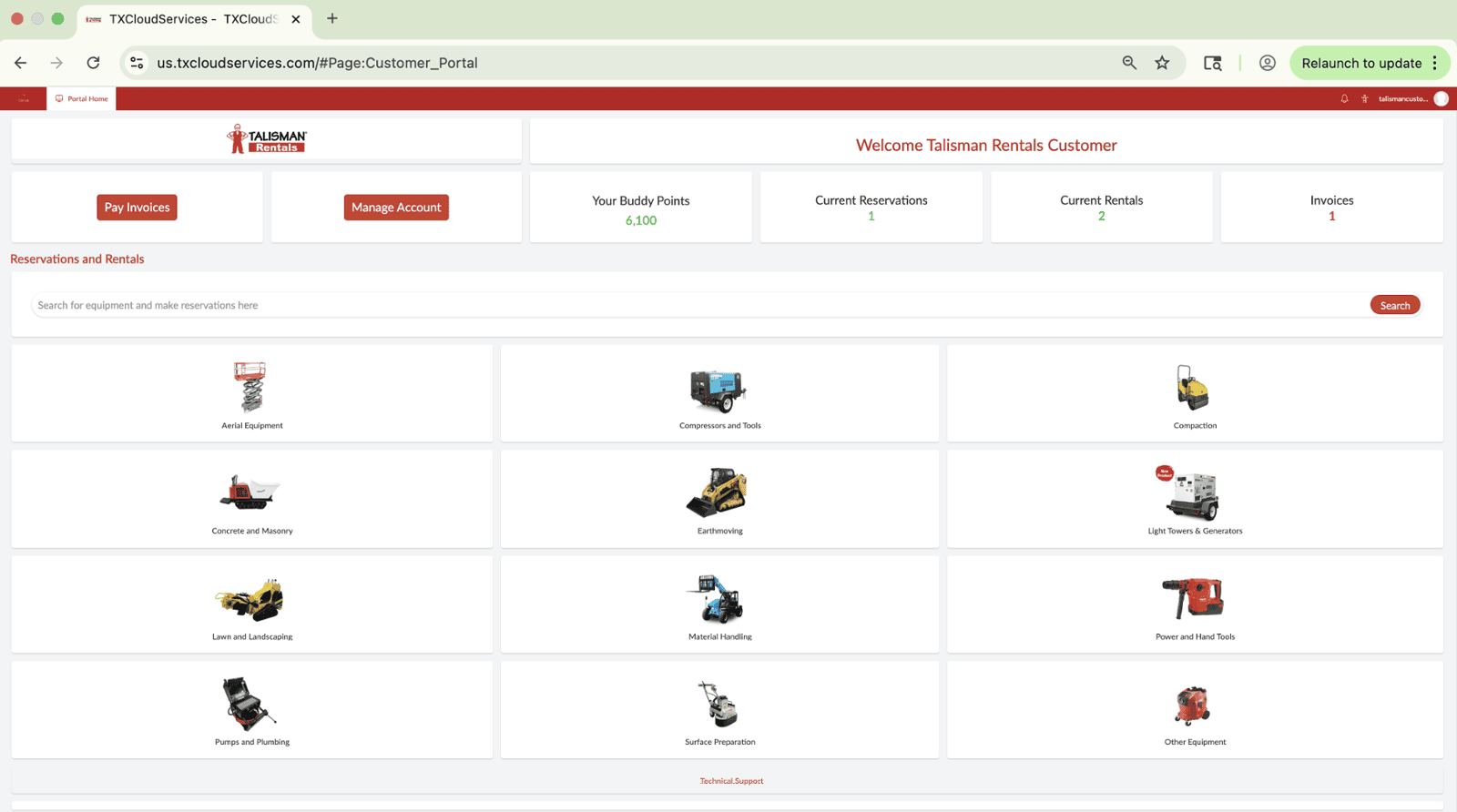Select the Lawn and Landscaping icon

coord(250,600)
